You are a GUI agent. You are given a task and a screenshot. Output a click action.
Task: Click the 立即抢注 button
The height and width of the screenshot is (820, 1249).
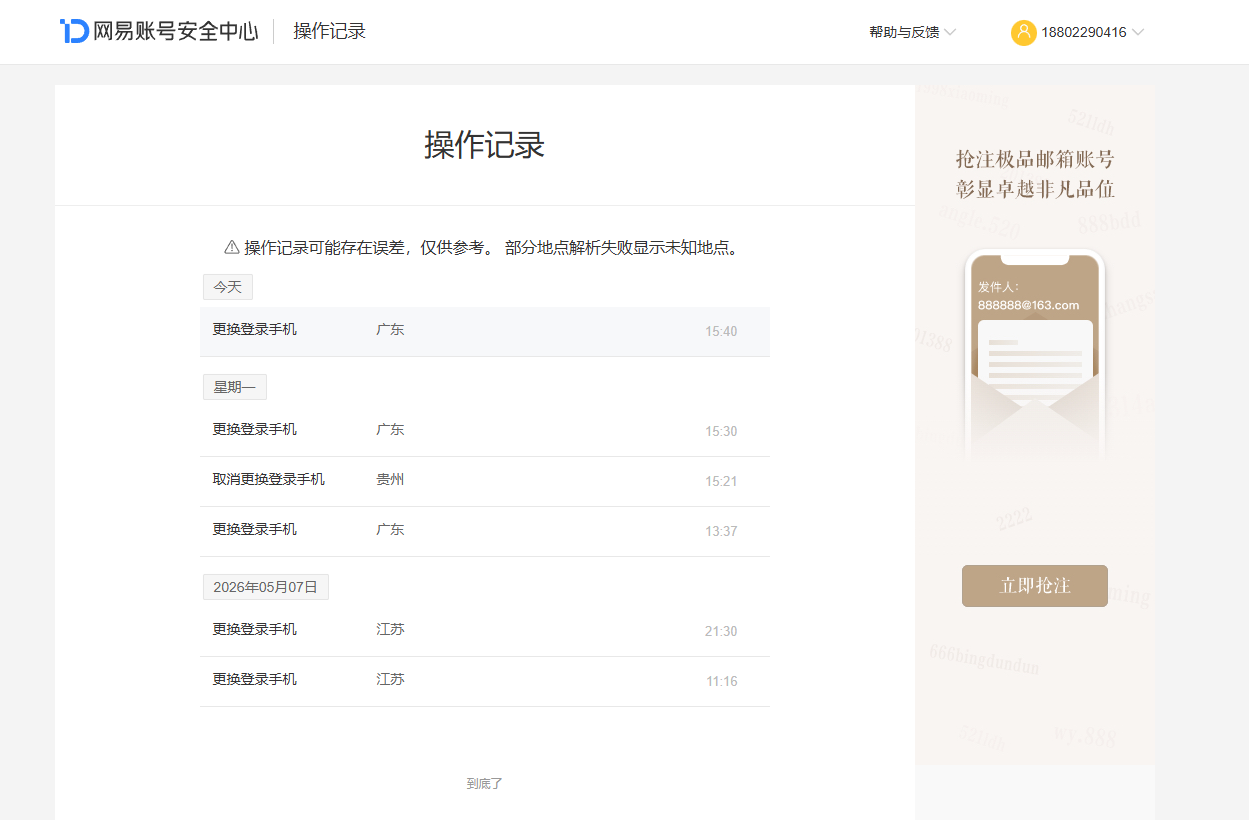pos(1035,586)
